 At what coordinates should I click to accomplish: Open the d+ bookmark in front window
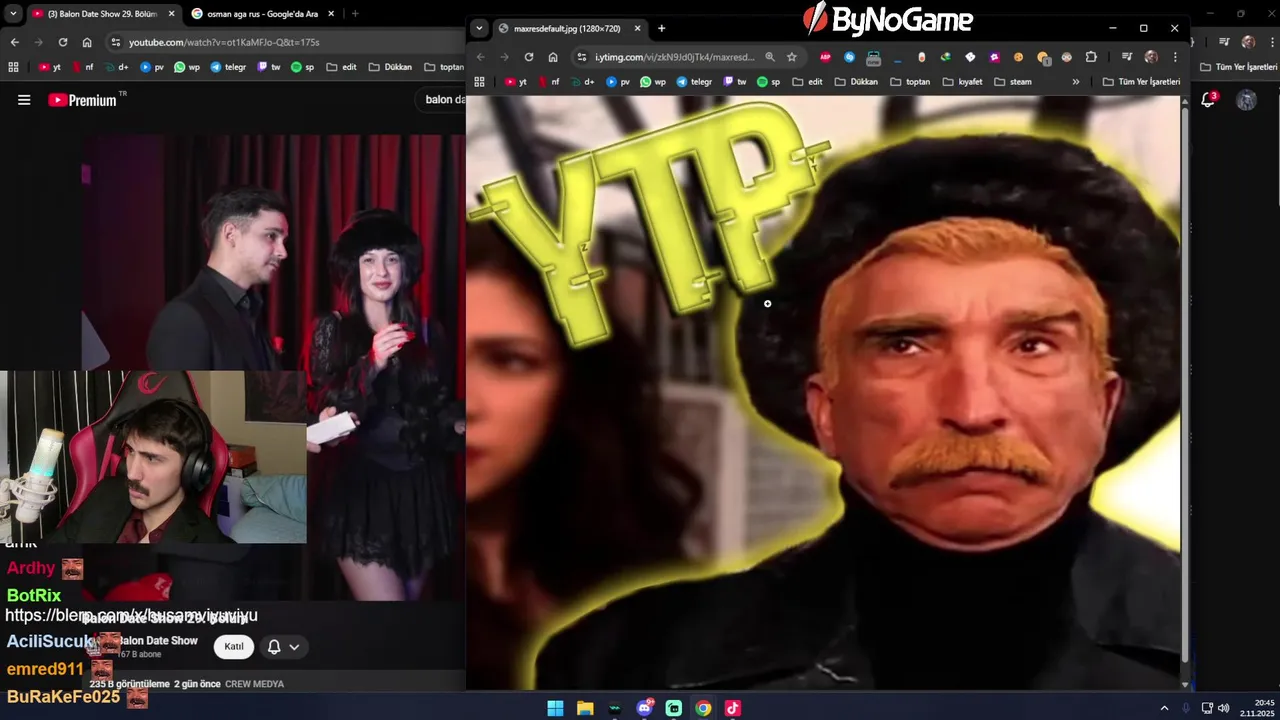[x=583, y=82]
